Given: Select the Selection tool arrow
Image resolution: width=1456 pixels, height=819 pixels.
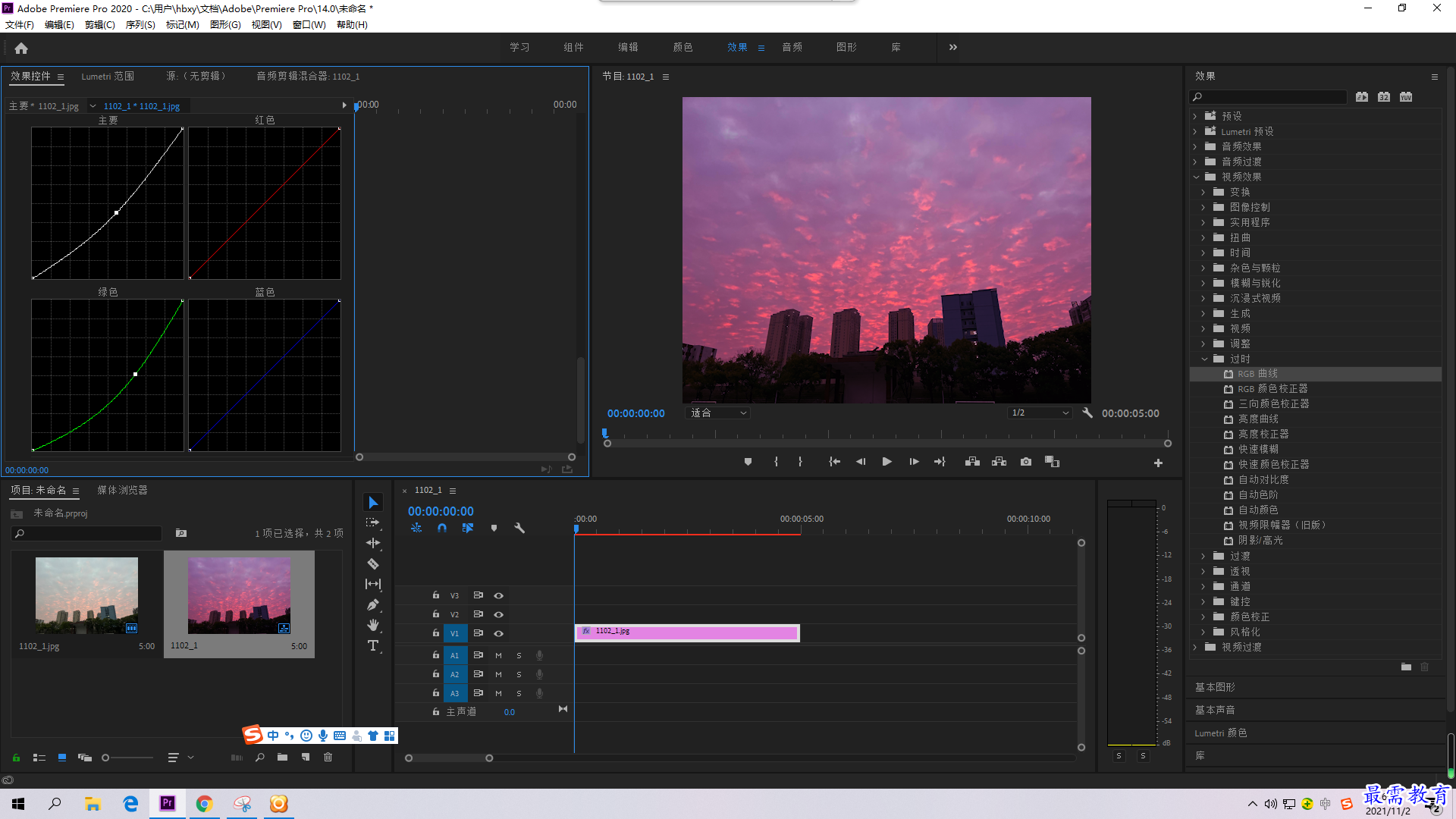Looking at the screenshot, I should click(373, 503).
